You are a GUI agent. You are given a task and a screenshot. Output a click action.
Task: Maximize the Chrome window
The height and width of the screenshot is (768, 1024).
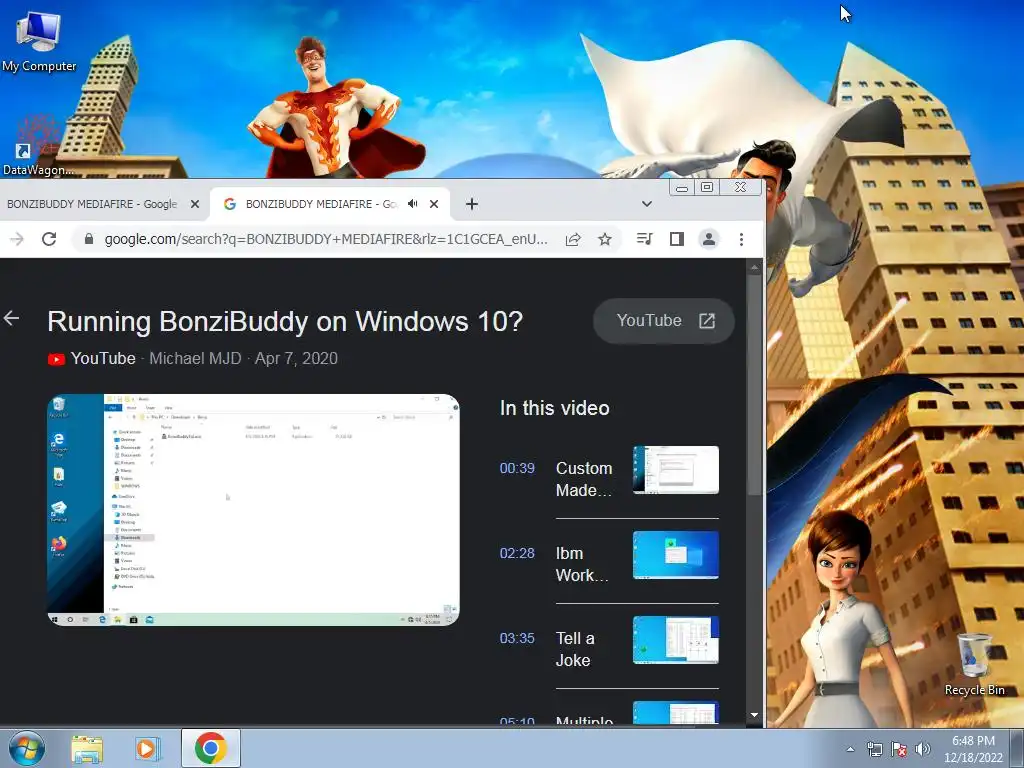point(707,188)
